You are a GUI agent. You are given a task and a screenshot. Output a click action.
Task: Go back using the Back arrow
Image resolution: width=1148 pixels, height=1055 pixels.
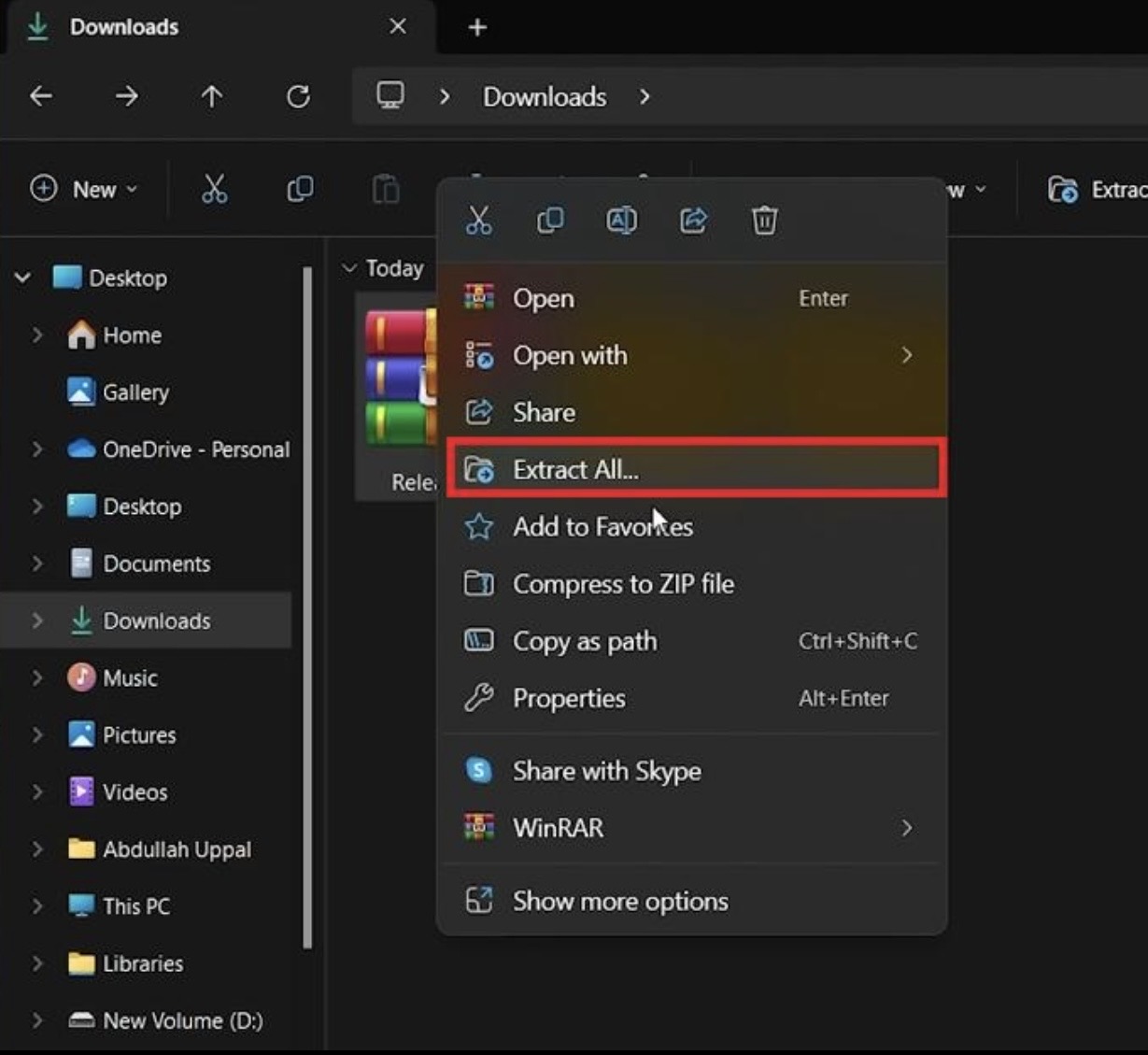coord(41,96)
